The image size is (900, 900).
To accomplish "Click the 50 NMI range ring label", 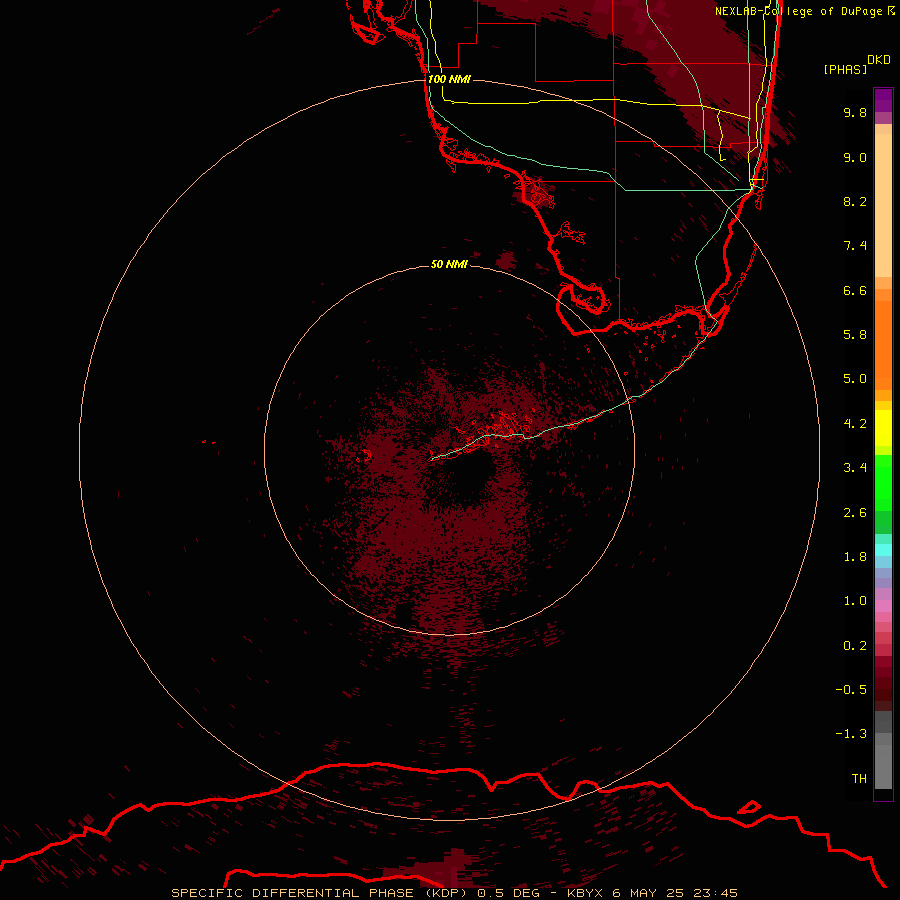I will pyautogui.click(x=449, y=264).
